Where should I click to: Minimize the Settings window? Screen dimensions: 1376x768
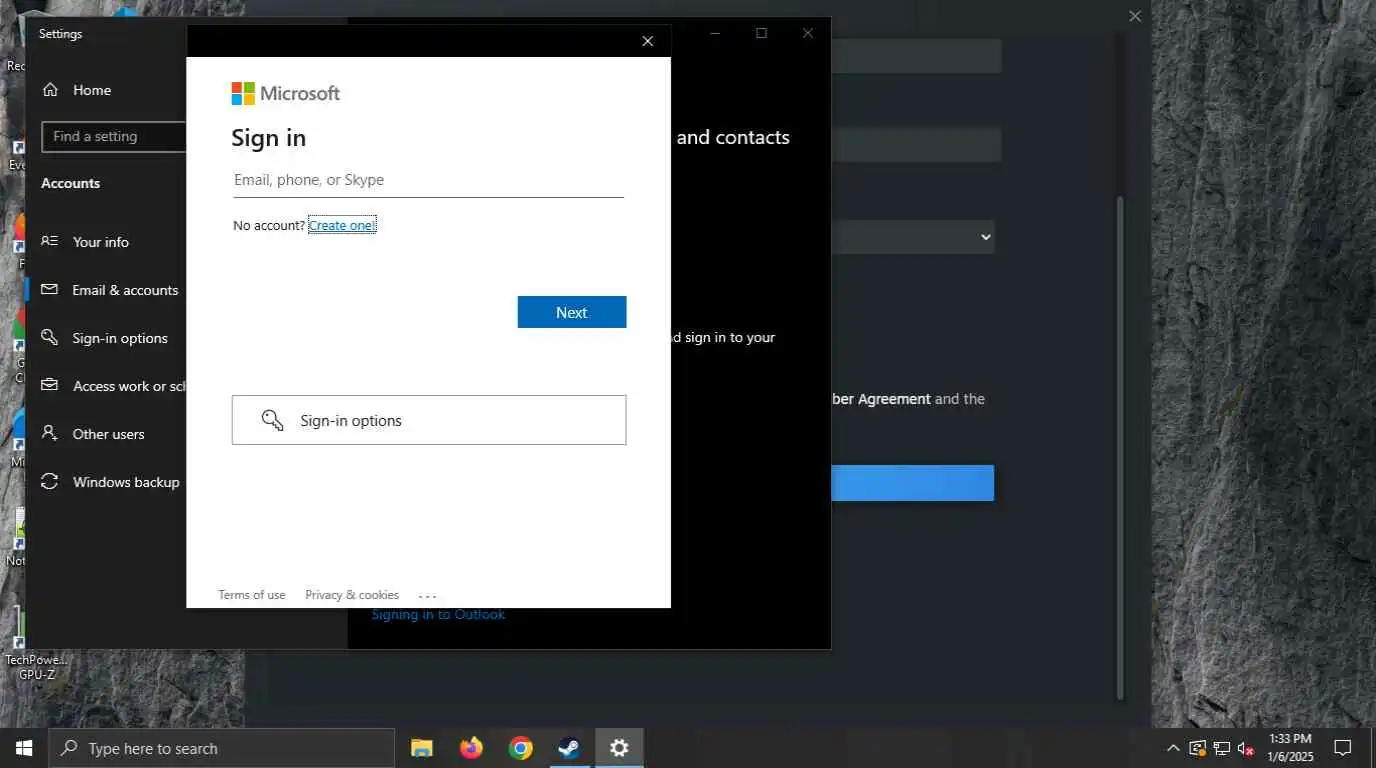click(x=715, y=33)
